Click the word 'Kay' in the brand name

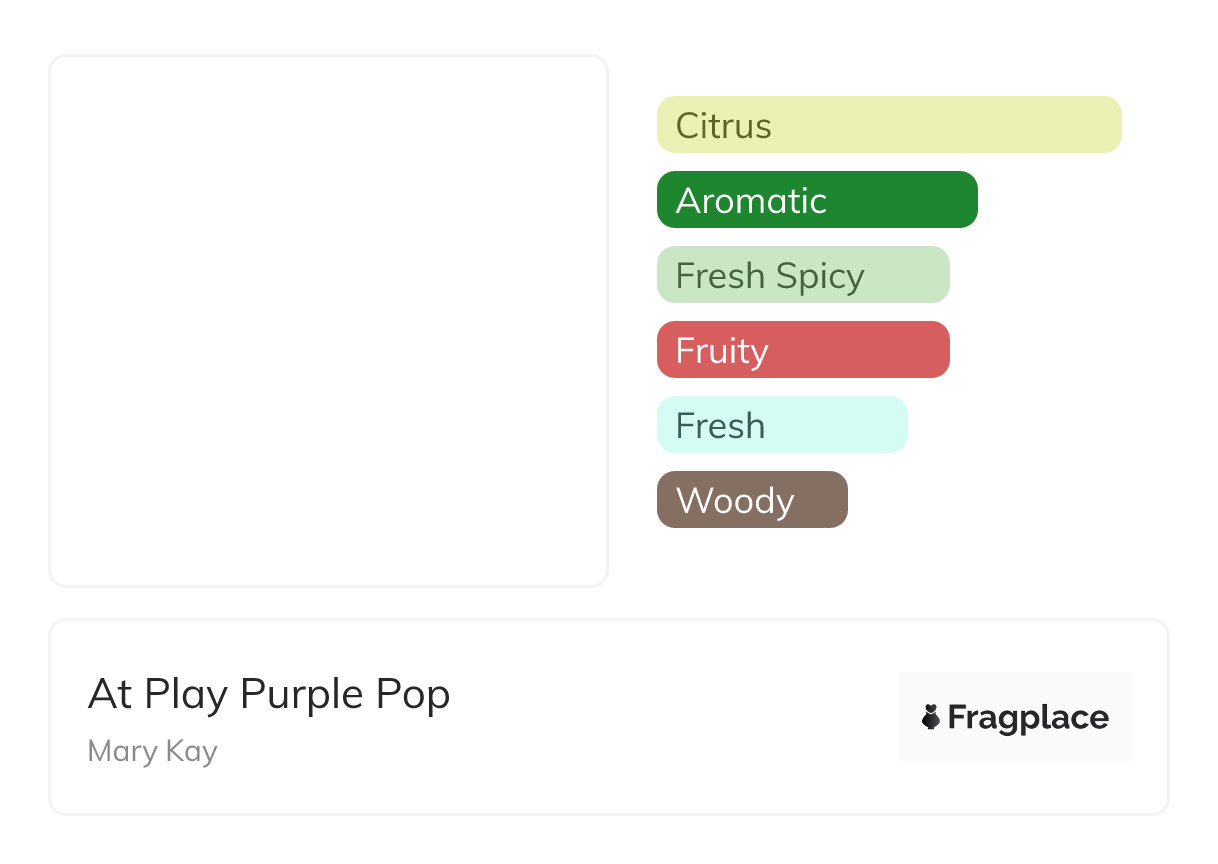click(190, 751)
